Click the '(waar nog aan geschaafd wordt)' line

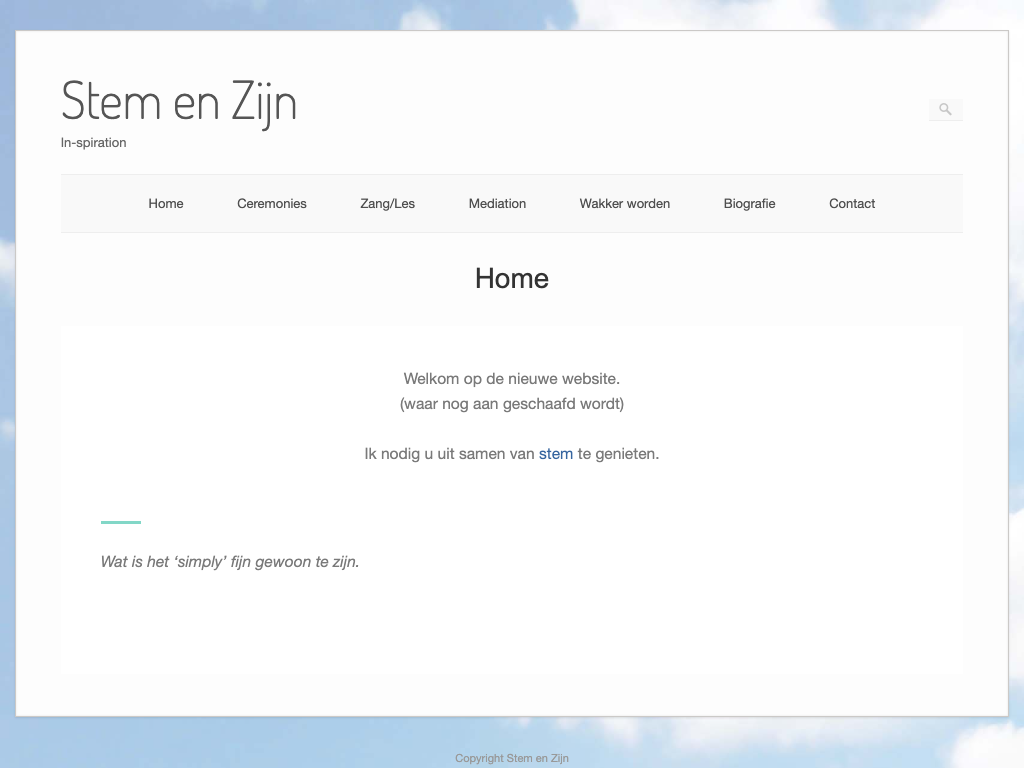512,404
